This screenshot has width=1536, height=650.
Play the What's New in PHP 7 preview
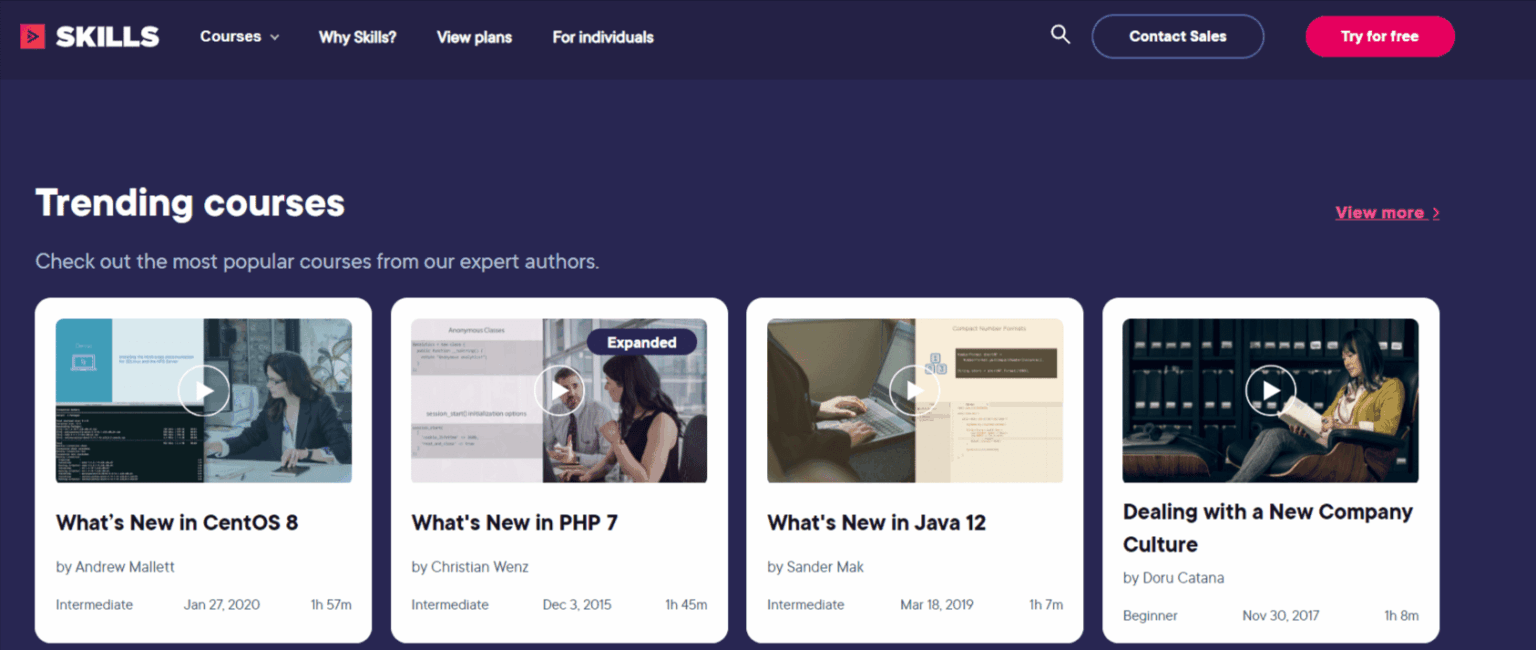coord(559,390)
